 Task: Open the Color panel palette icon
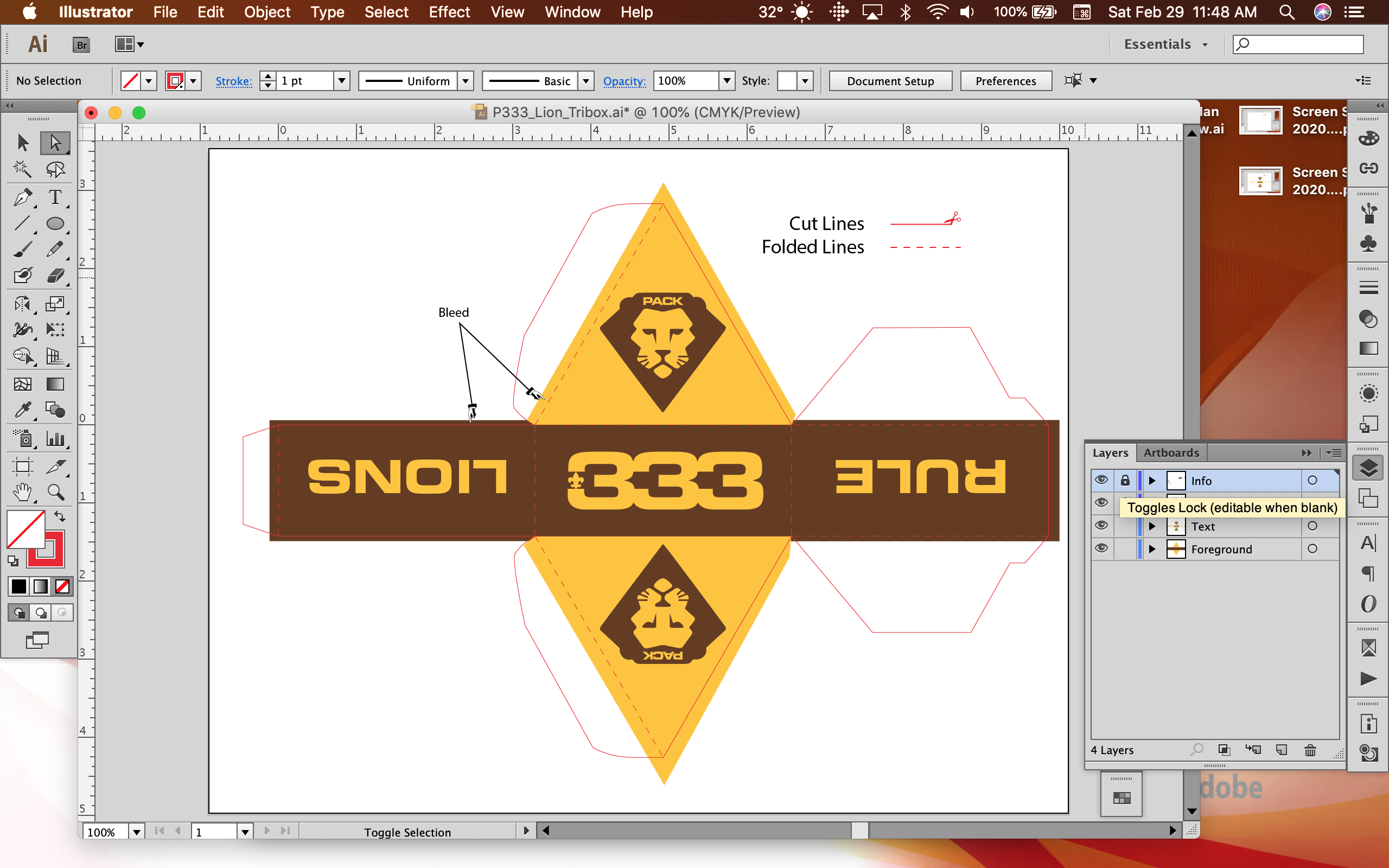[x=1368, y=138]
